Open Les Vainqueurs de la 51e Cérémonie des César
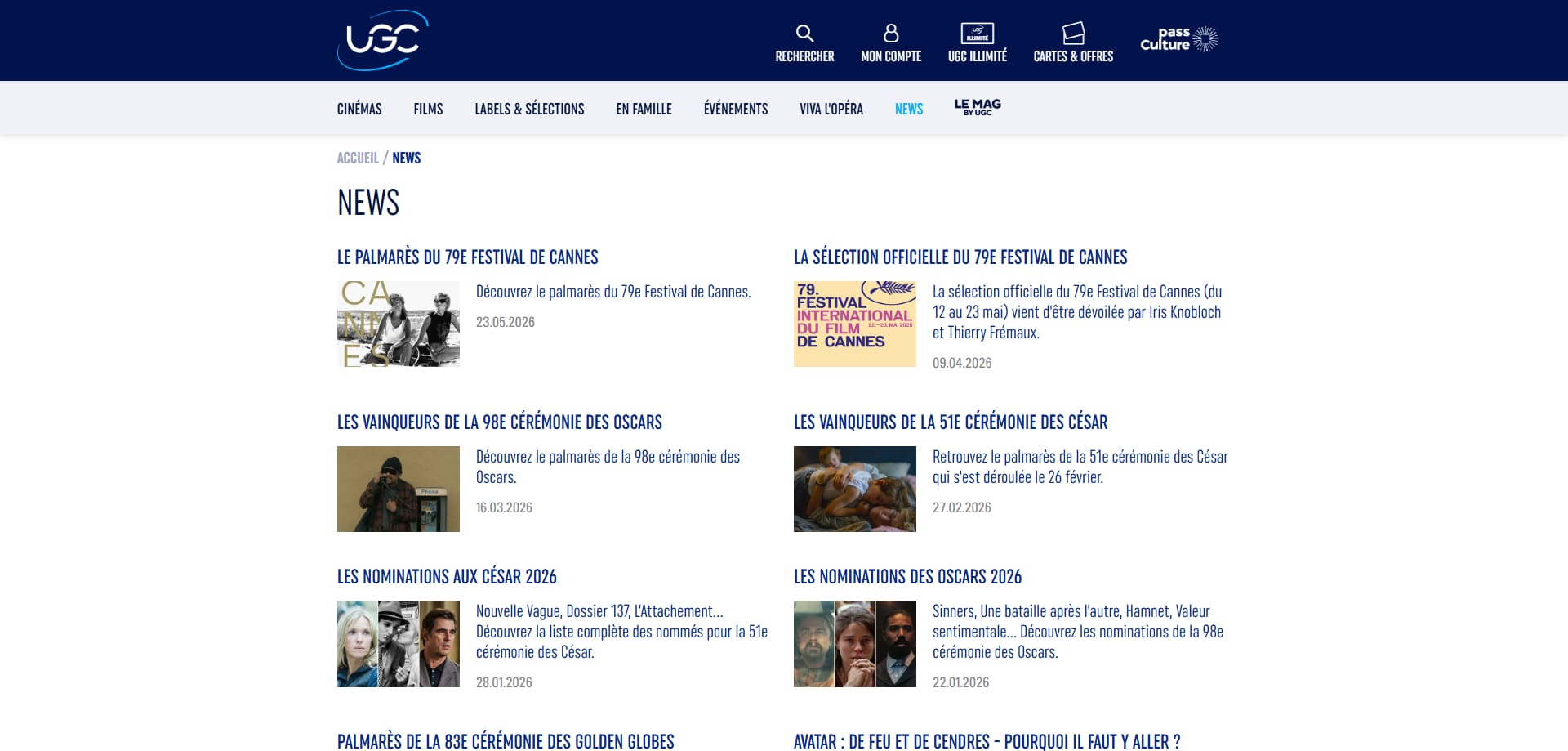 tap(951, 422)
